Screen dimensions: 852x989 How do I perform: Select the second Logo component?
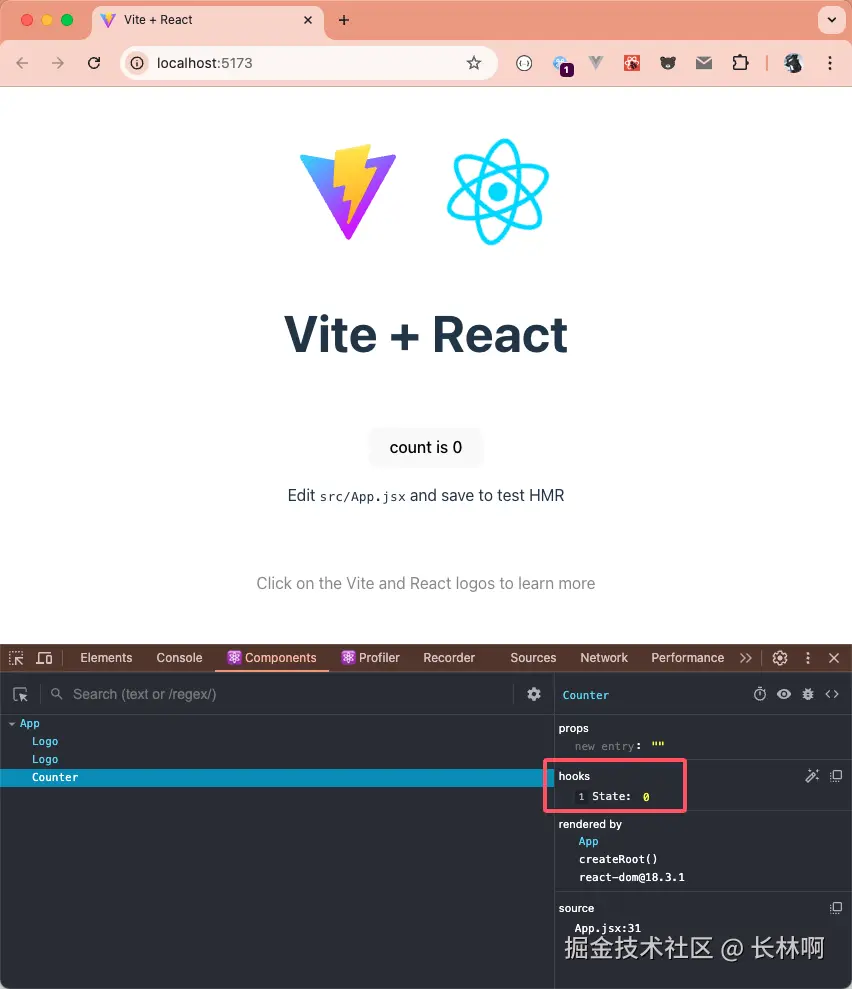pos(45,759)
